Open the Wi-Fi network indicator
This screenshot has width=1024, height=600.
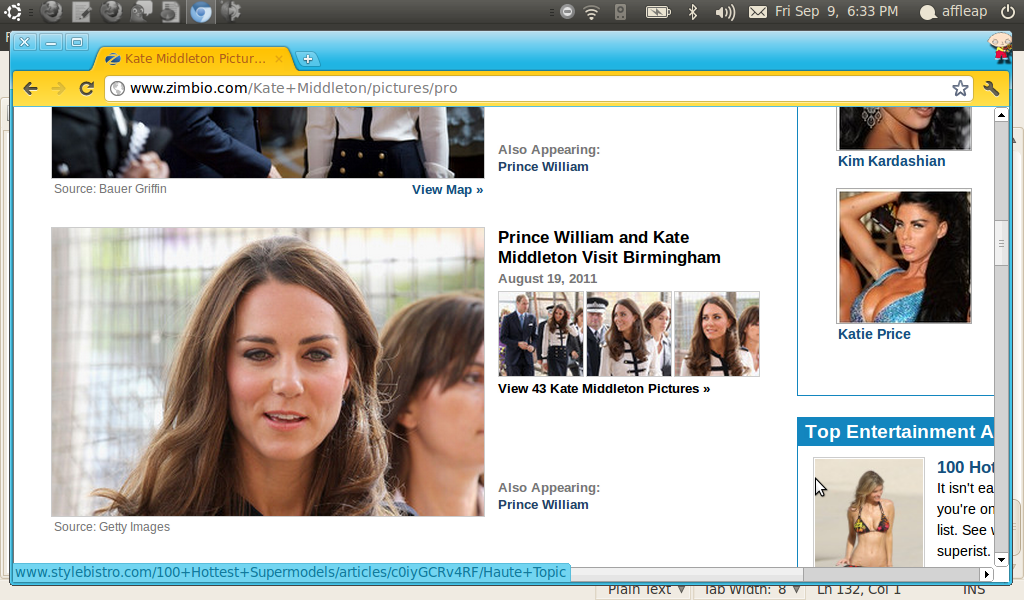tap(592, 12)
